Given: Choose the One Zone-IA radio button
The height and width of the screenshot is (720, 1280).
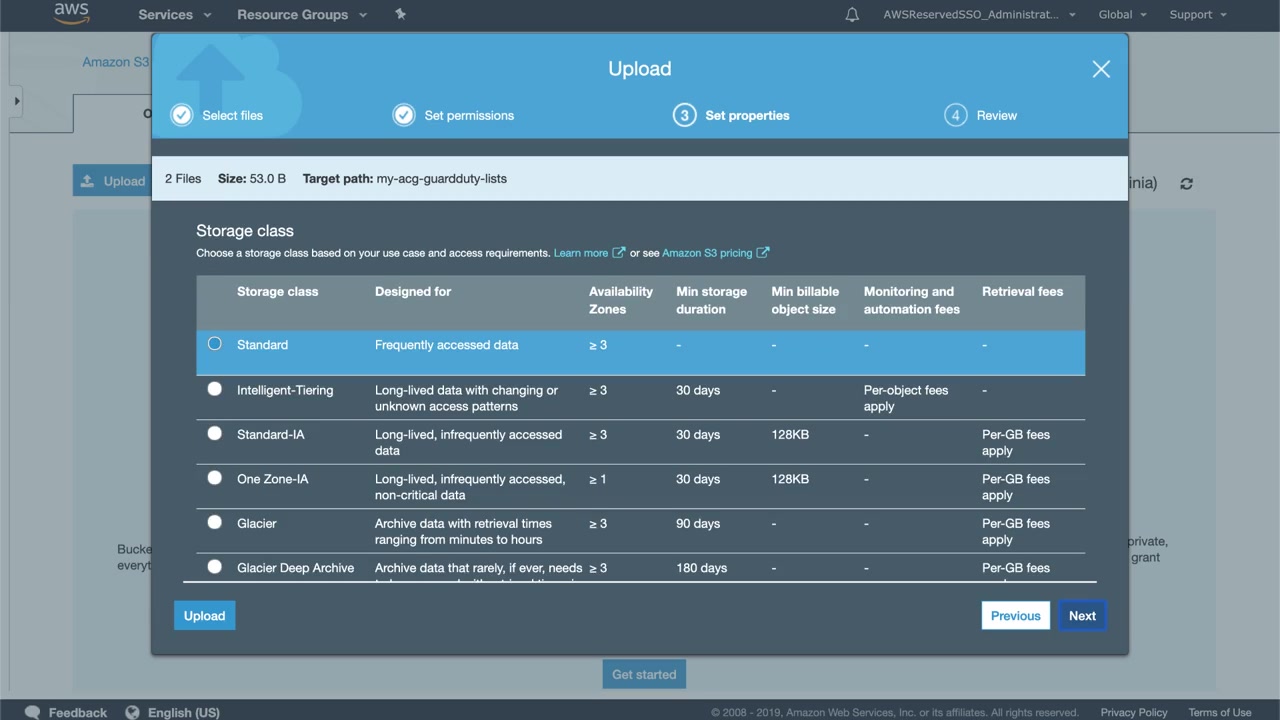Looking at the screenshot, I should (214, 478).
